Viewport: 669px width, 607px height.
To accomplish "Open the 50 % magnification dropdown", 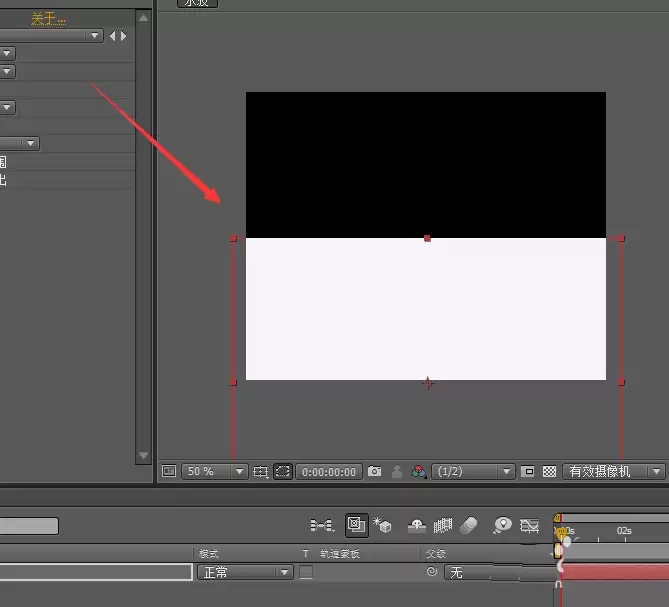I will coord(215,471).
